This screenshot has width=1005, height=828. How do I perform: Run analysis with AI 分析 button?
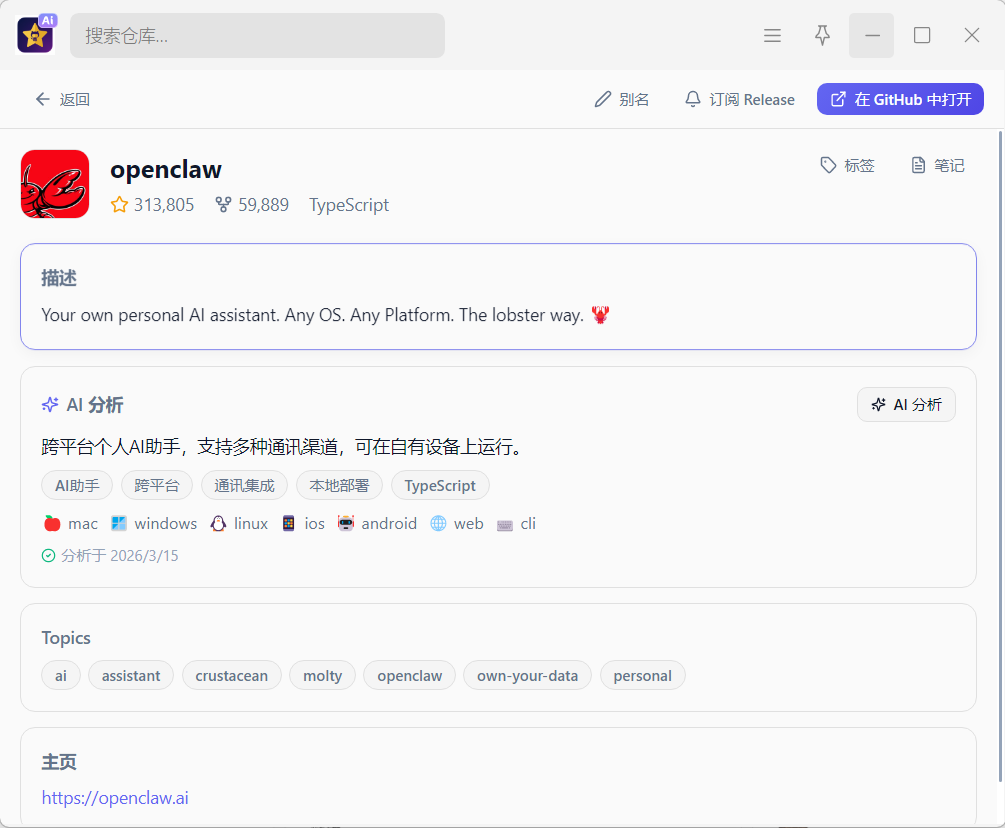tap(906, 404)
